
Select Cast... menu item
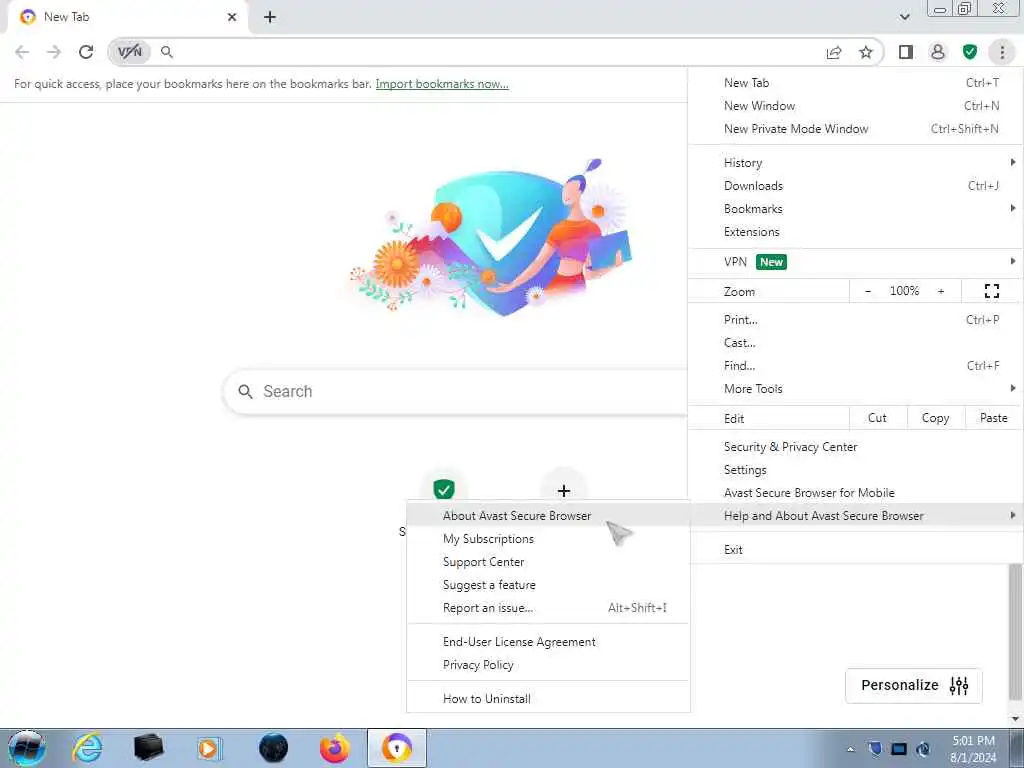pos(855,342)
